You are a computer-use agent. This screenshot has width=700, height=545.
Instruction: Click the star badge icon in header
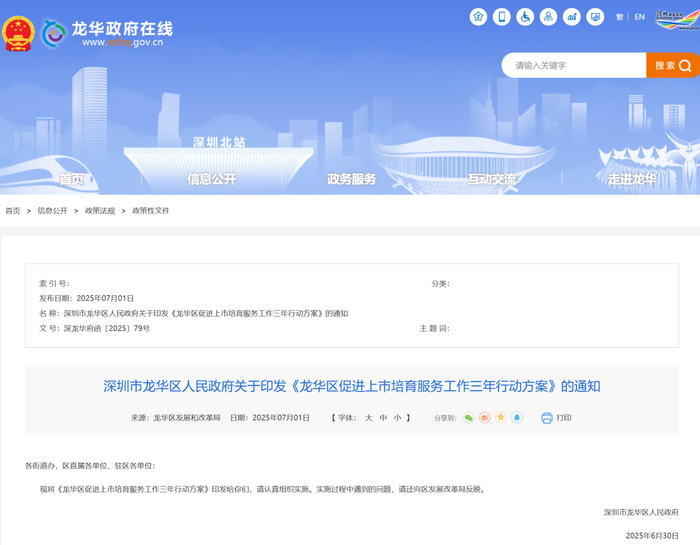pos(478,17)
